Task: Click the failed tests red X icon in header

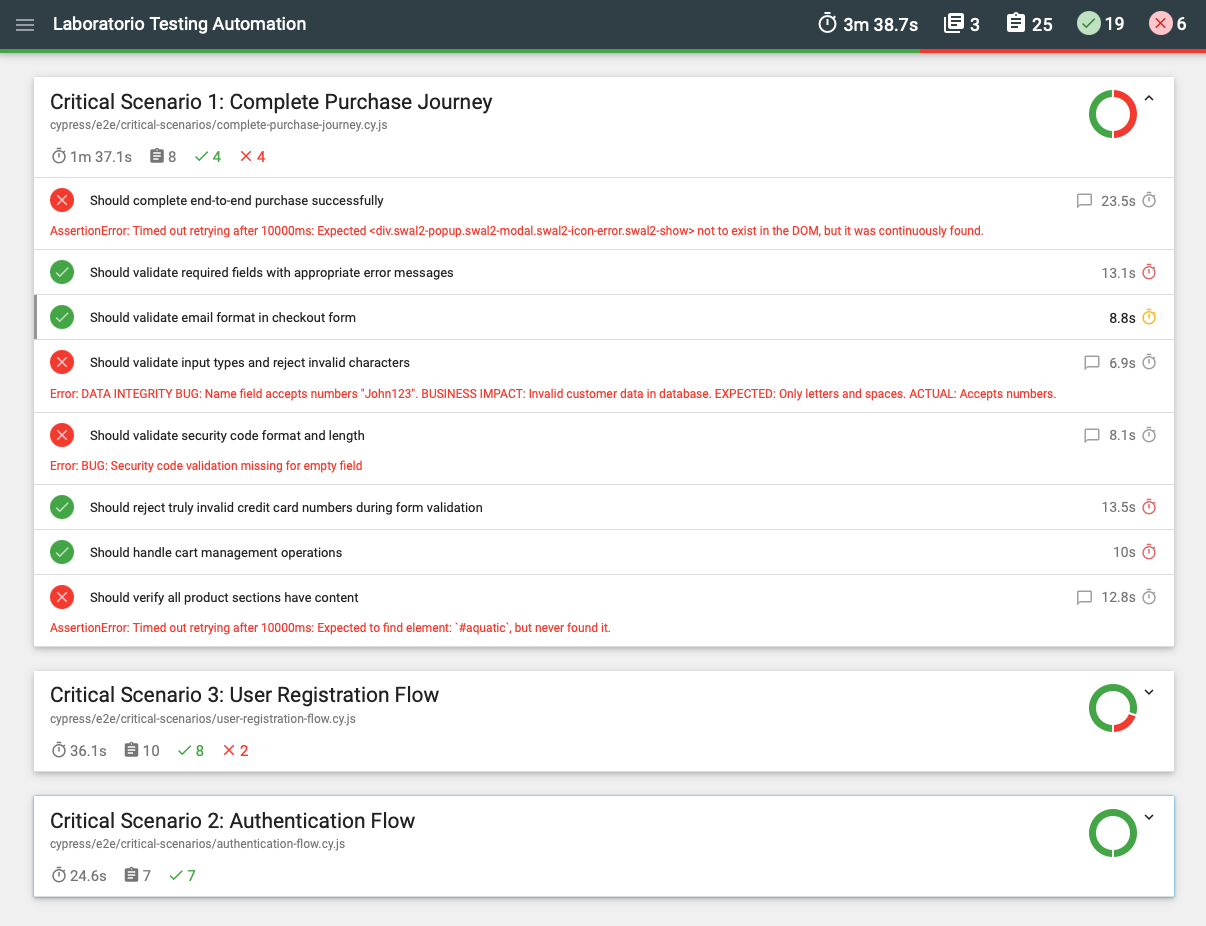Action: tap(1161, 23)
